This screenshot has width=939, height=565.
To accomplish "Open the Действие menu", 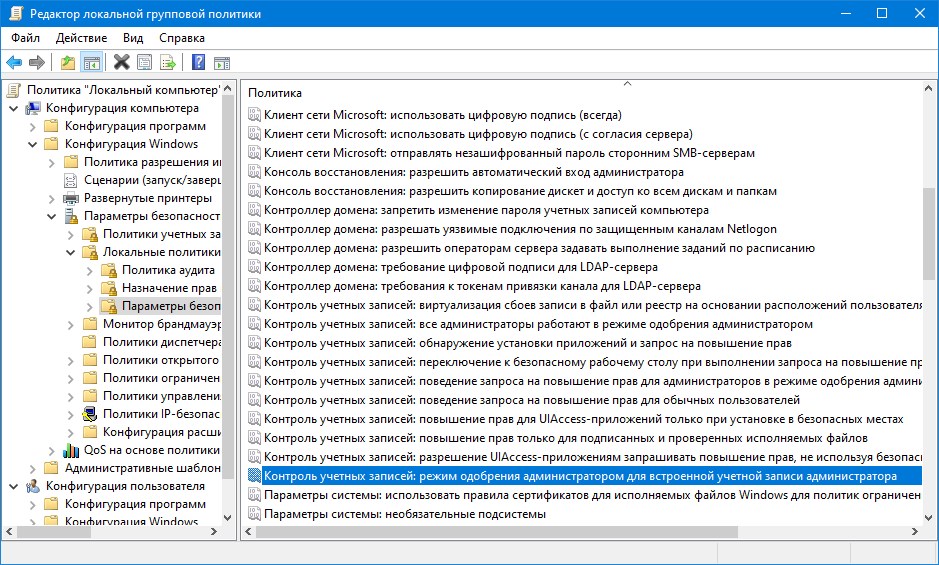I will [81, 38].
